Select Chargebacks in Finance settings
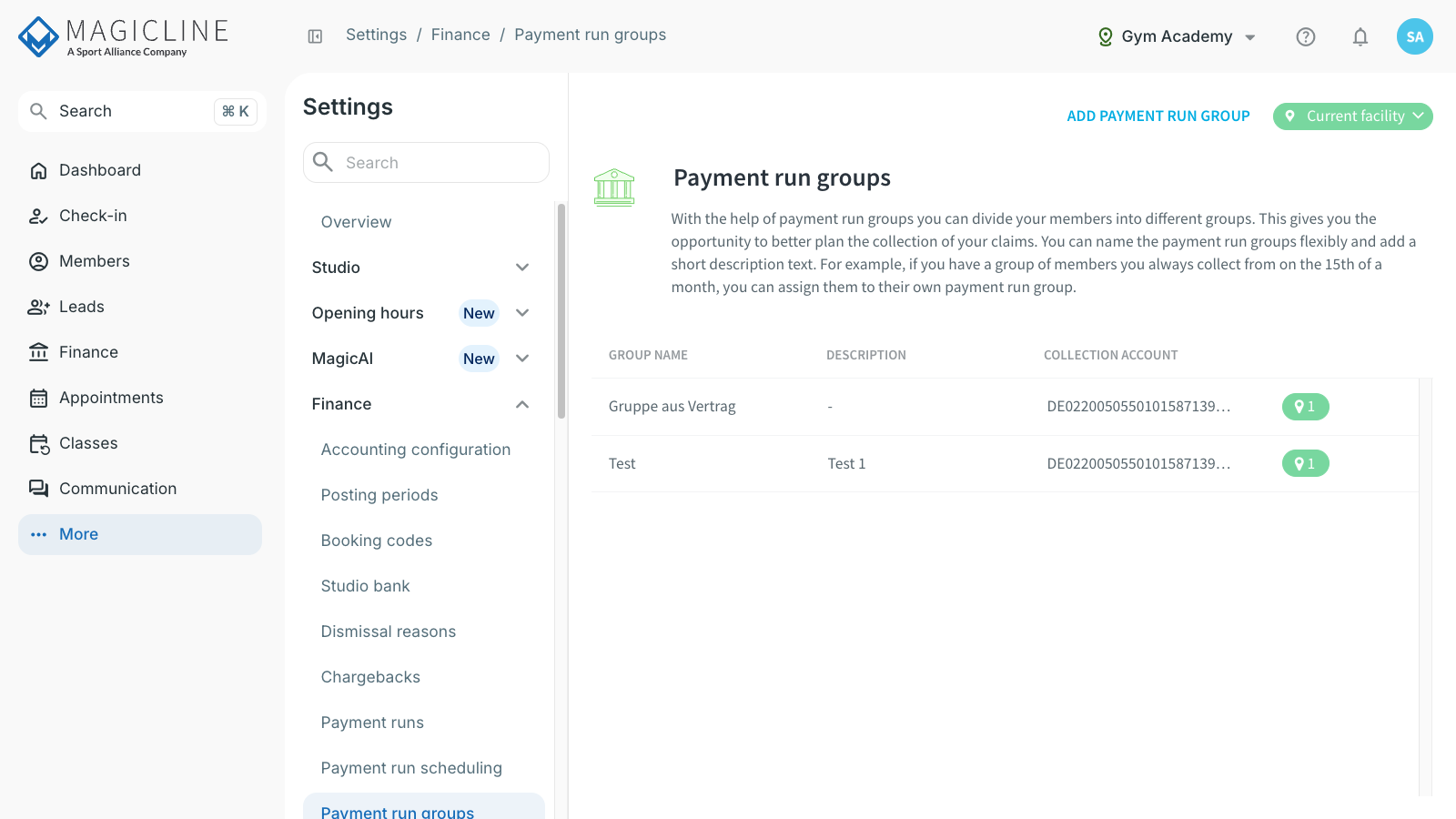1456x819 pixels. pos(370,677)
